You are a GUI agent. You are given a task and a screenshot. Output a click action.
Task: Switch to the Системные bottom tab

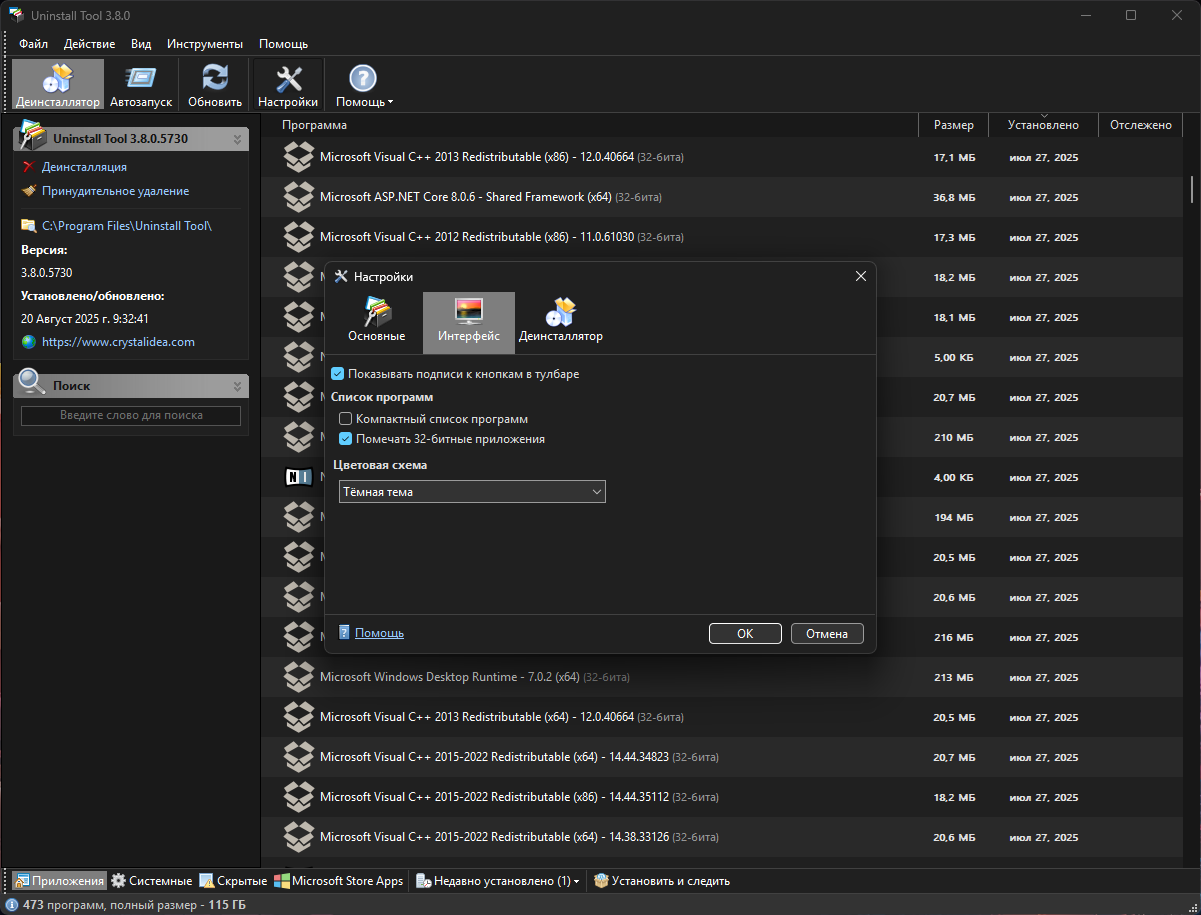pos(151,881)
